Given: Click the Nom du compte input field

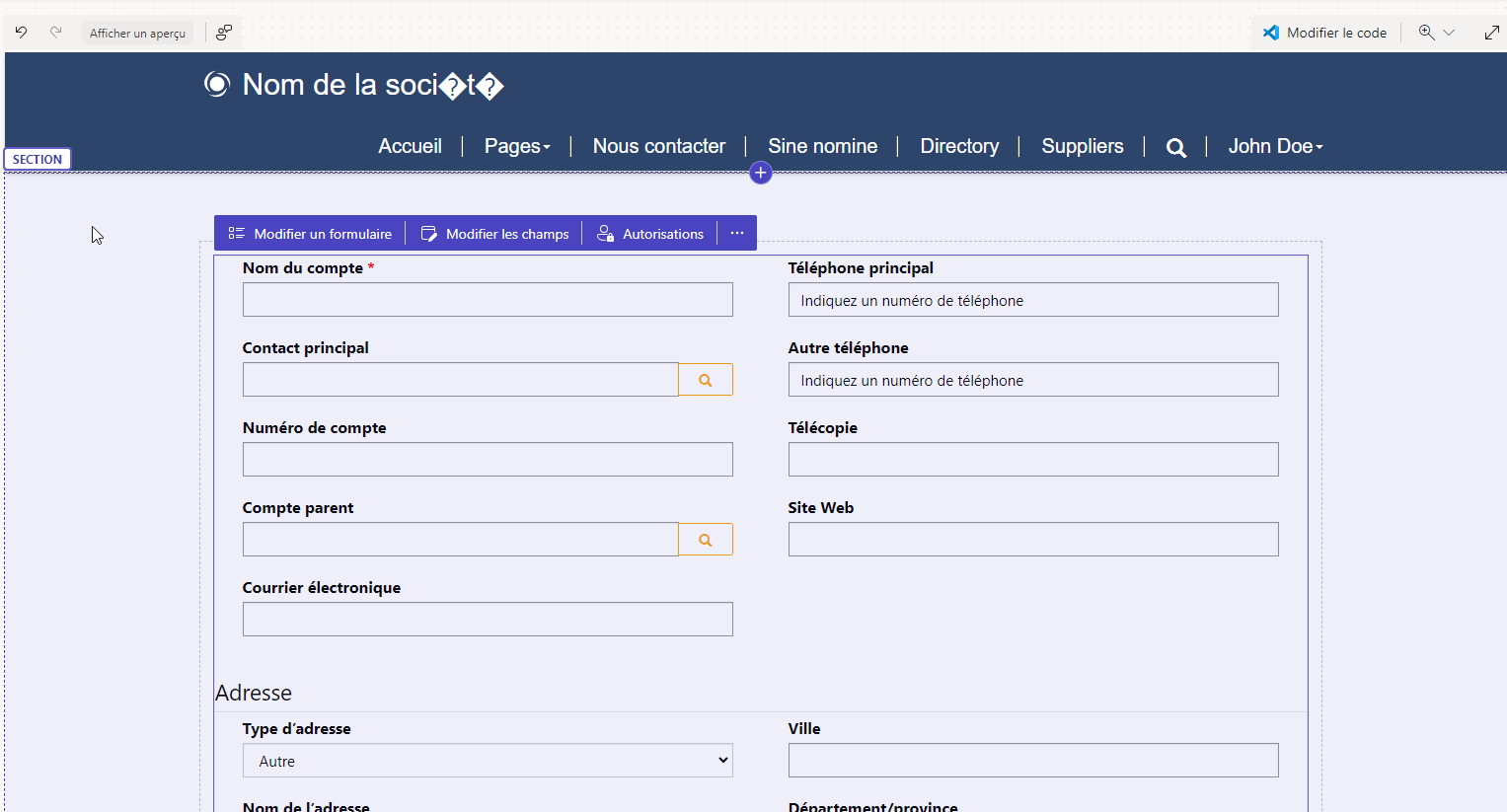Looking at the screenshot, I should (488, 300).
